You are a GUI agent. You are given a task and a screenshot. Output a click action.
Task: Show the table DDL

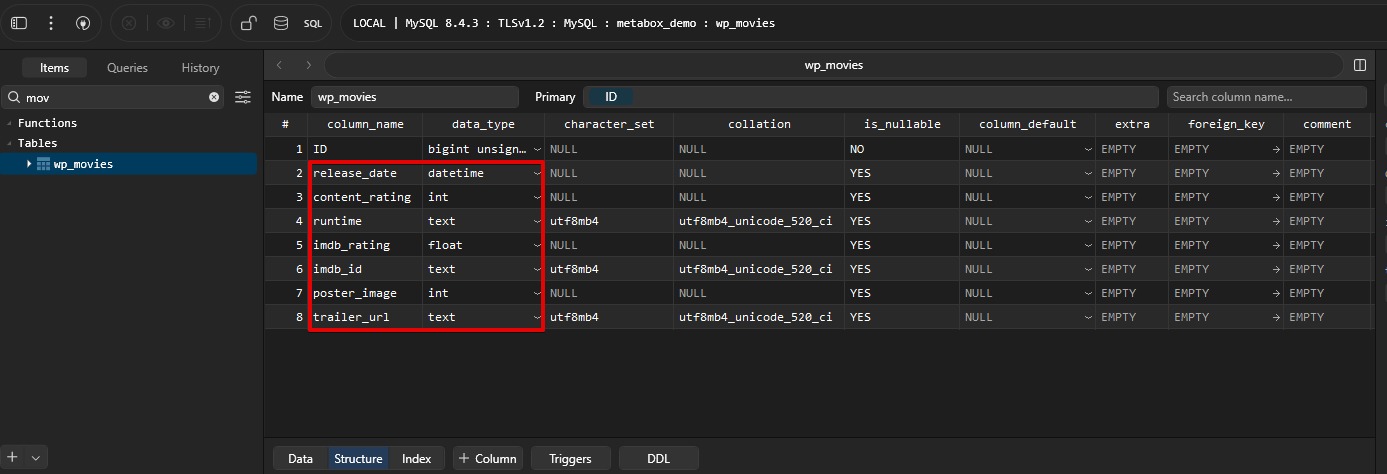[658, 459]
